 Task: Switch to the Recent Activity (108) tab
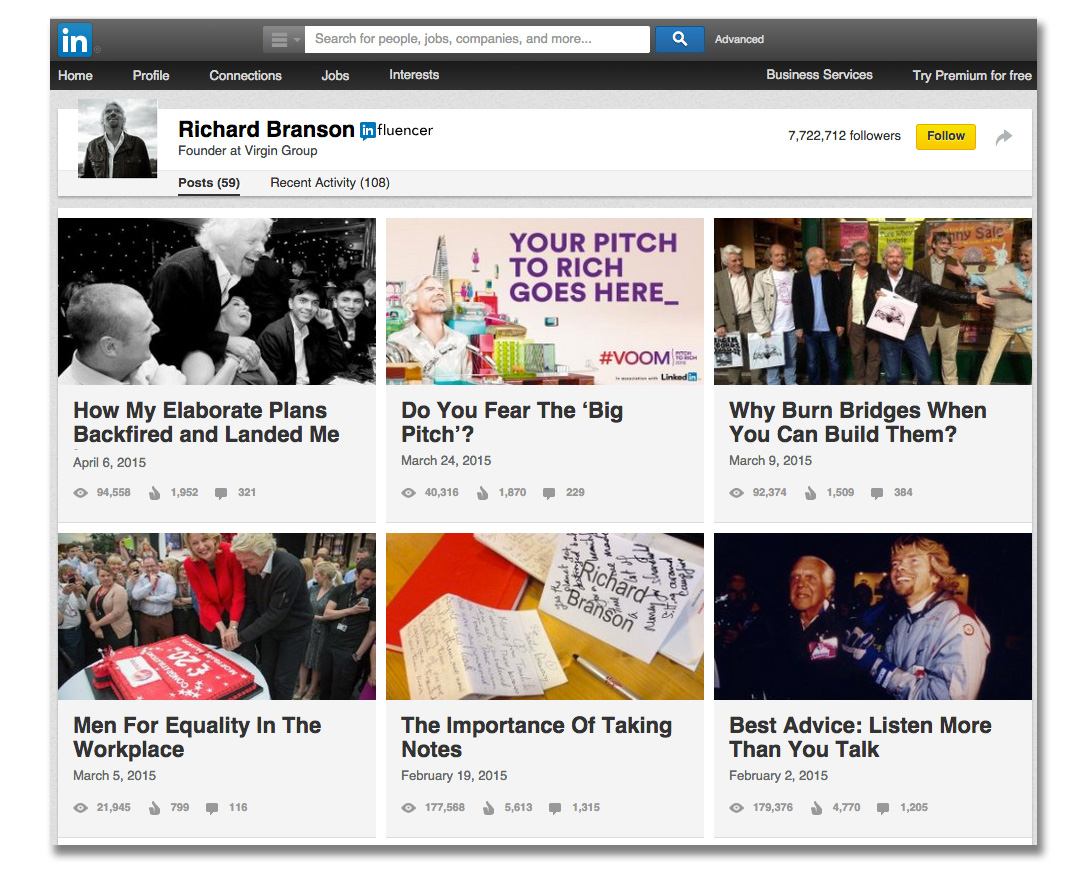(x=330, y=183)
